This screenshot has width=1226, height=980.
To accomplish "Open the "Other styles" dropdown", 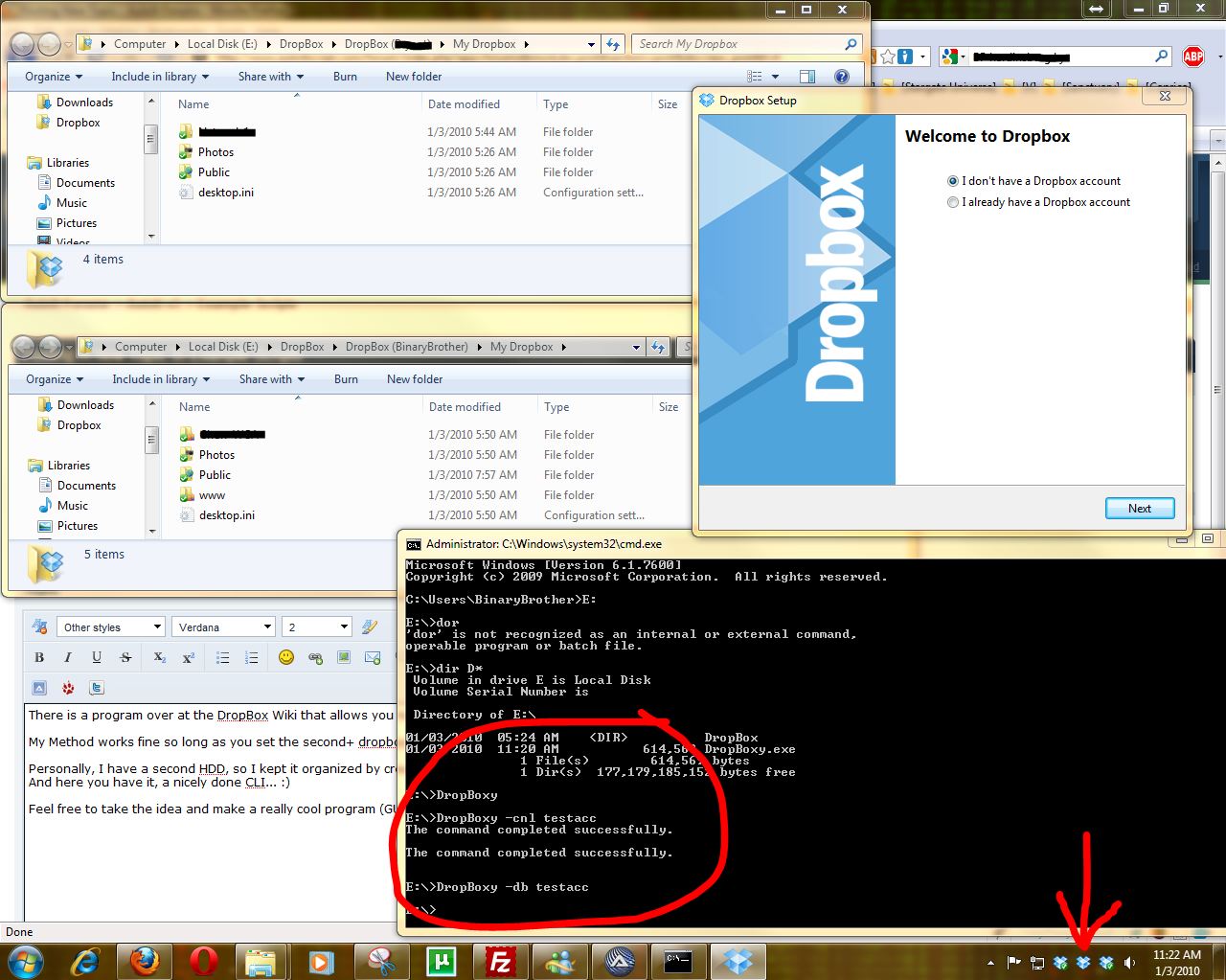I will click(111, 627).
